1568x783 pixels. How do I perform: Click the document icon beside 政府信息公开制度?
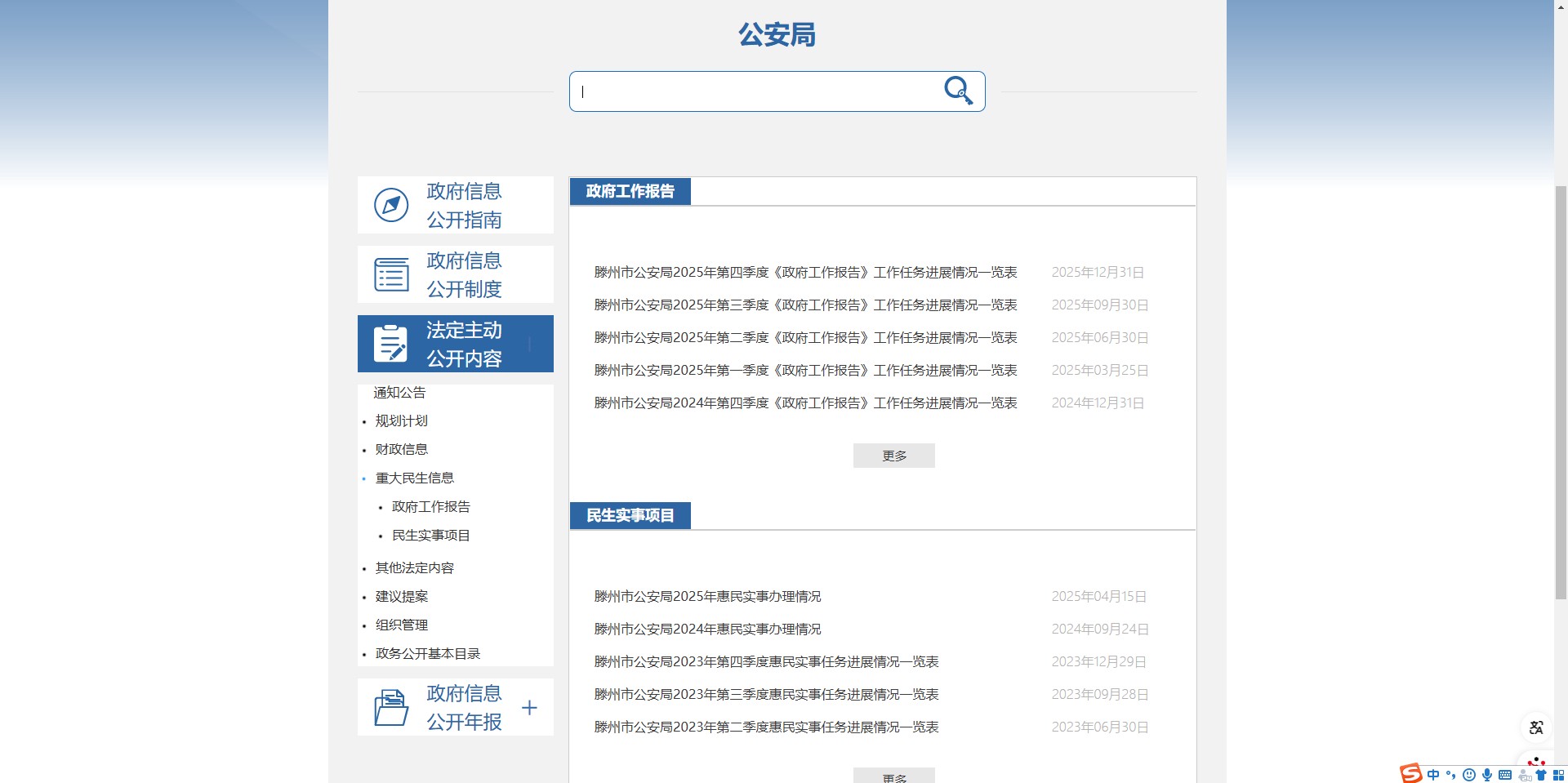point(391,274)
